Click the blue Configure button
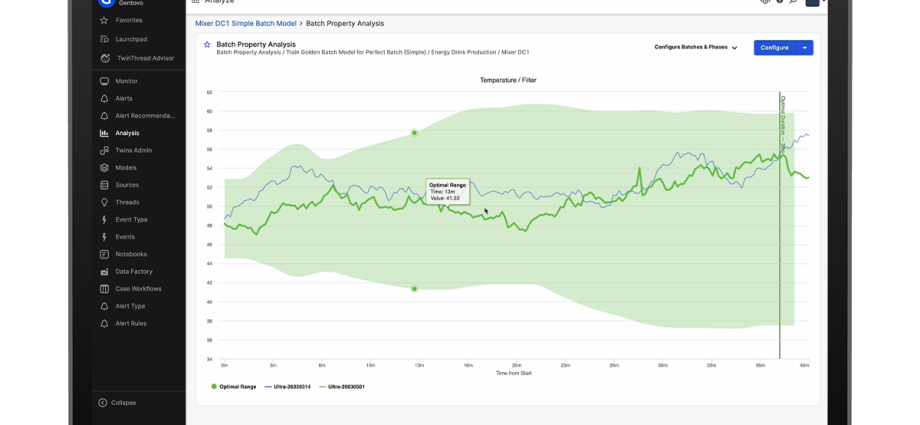920x425 pixels. [774, 47]
